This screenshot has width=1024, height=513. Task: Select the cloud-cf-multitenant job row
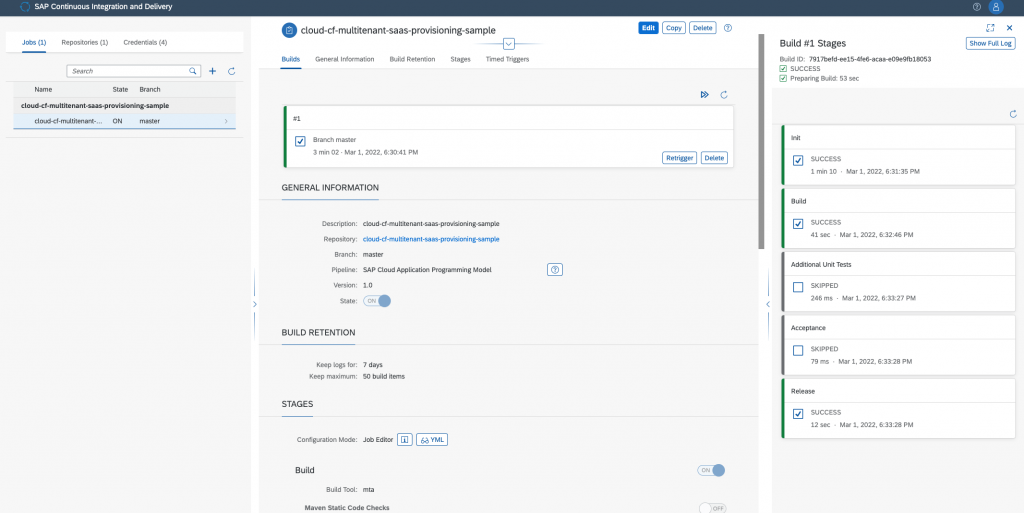click(x=124, y=121)
